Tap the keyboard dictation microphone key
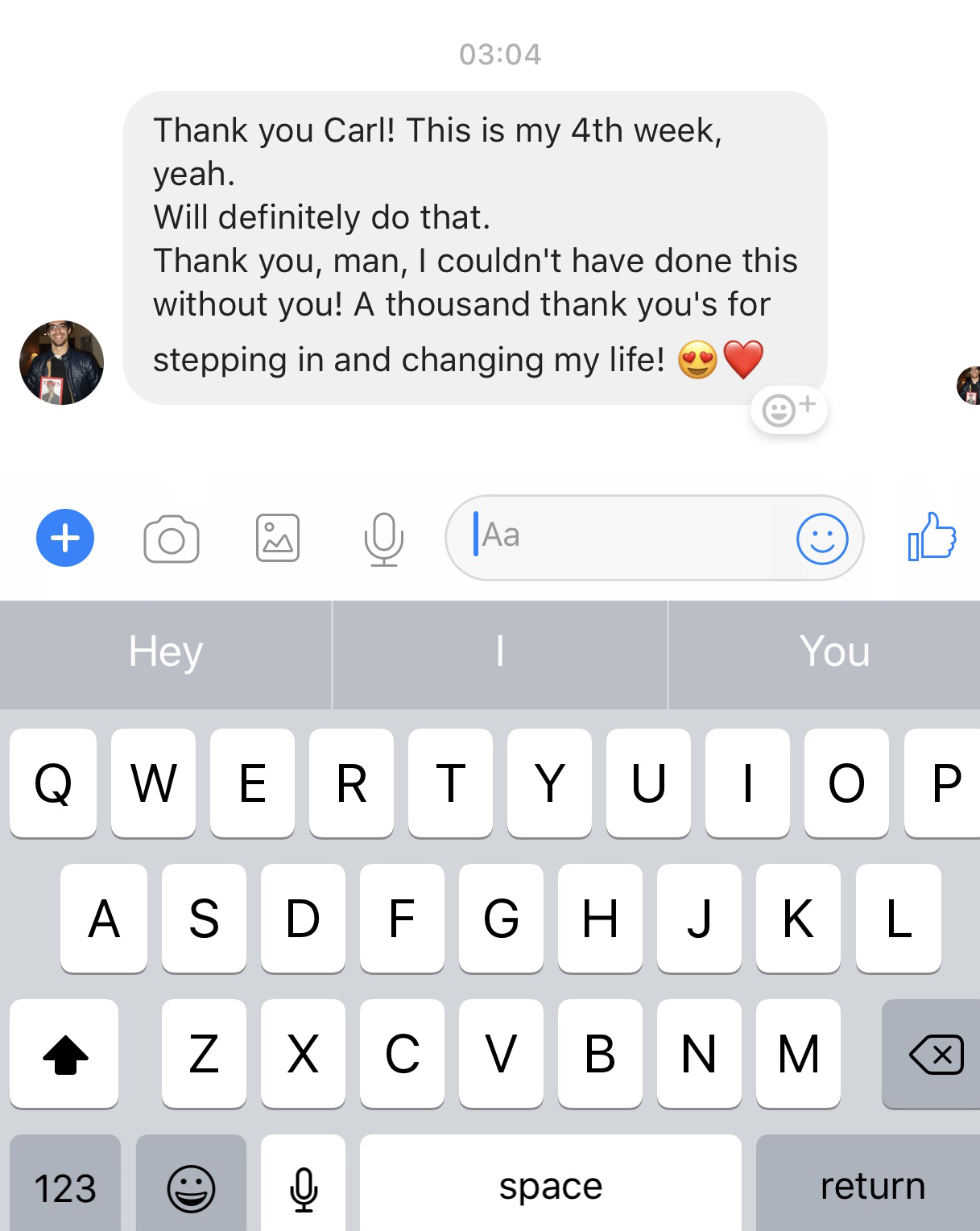980x1231 pixels. tap(303, 1184)
